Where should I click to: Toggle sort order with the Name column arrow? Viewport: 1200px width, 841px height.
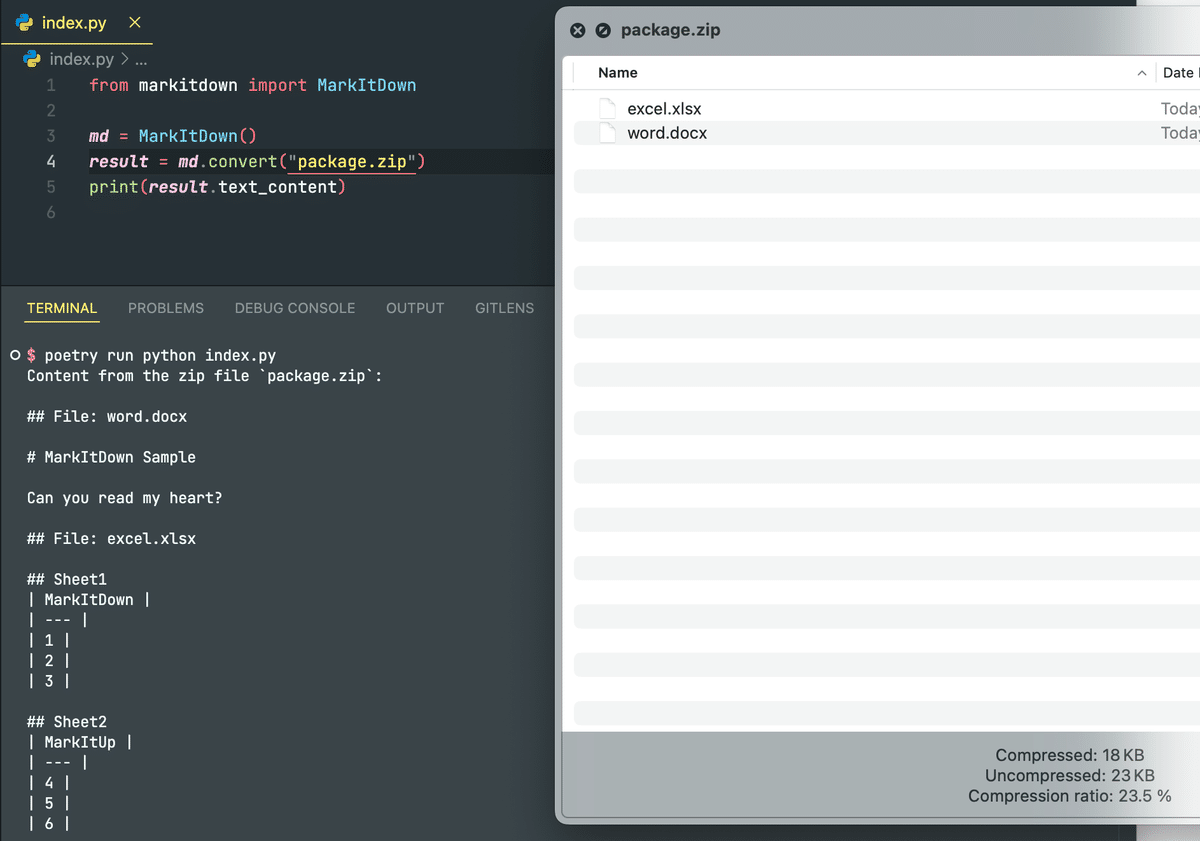pos(1142,73)
